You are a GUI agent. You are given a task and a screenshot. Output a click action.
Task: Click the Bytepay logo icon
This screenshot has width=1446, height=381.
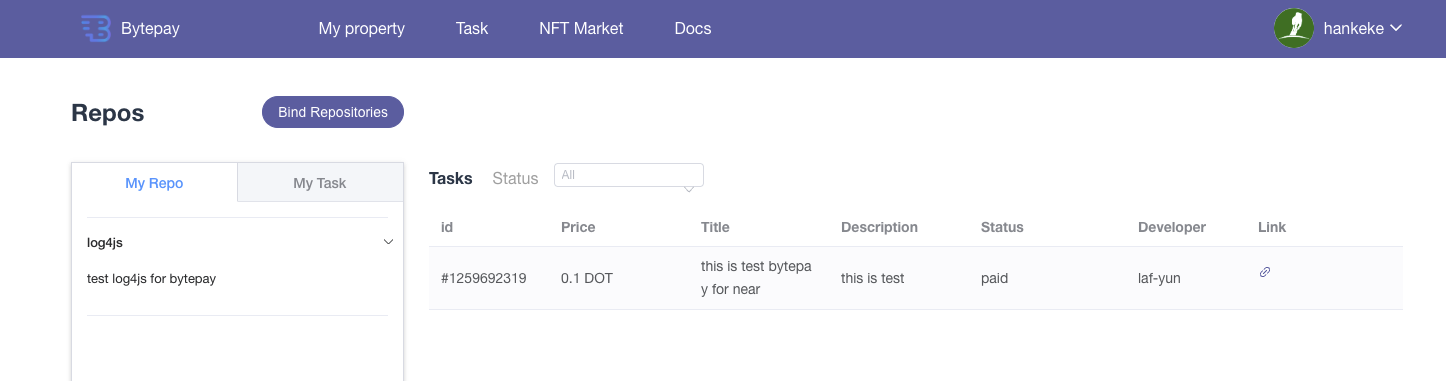pyautogui.click(x=95, y=28)
